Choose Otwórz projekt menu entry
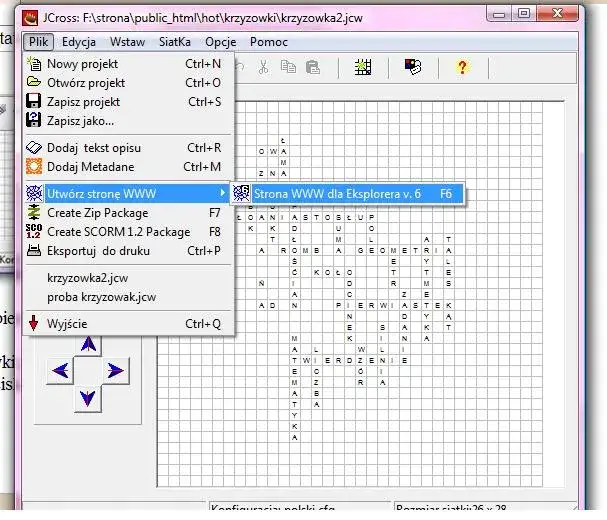607x520 pixels. click(x=128, y=83)
